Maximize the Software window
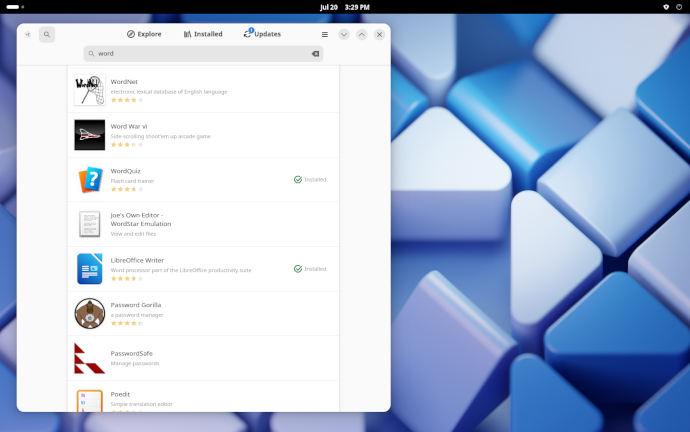690x432 pixels. pos(362,34)
